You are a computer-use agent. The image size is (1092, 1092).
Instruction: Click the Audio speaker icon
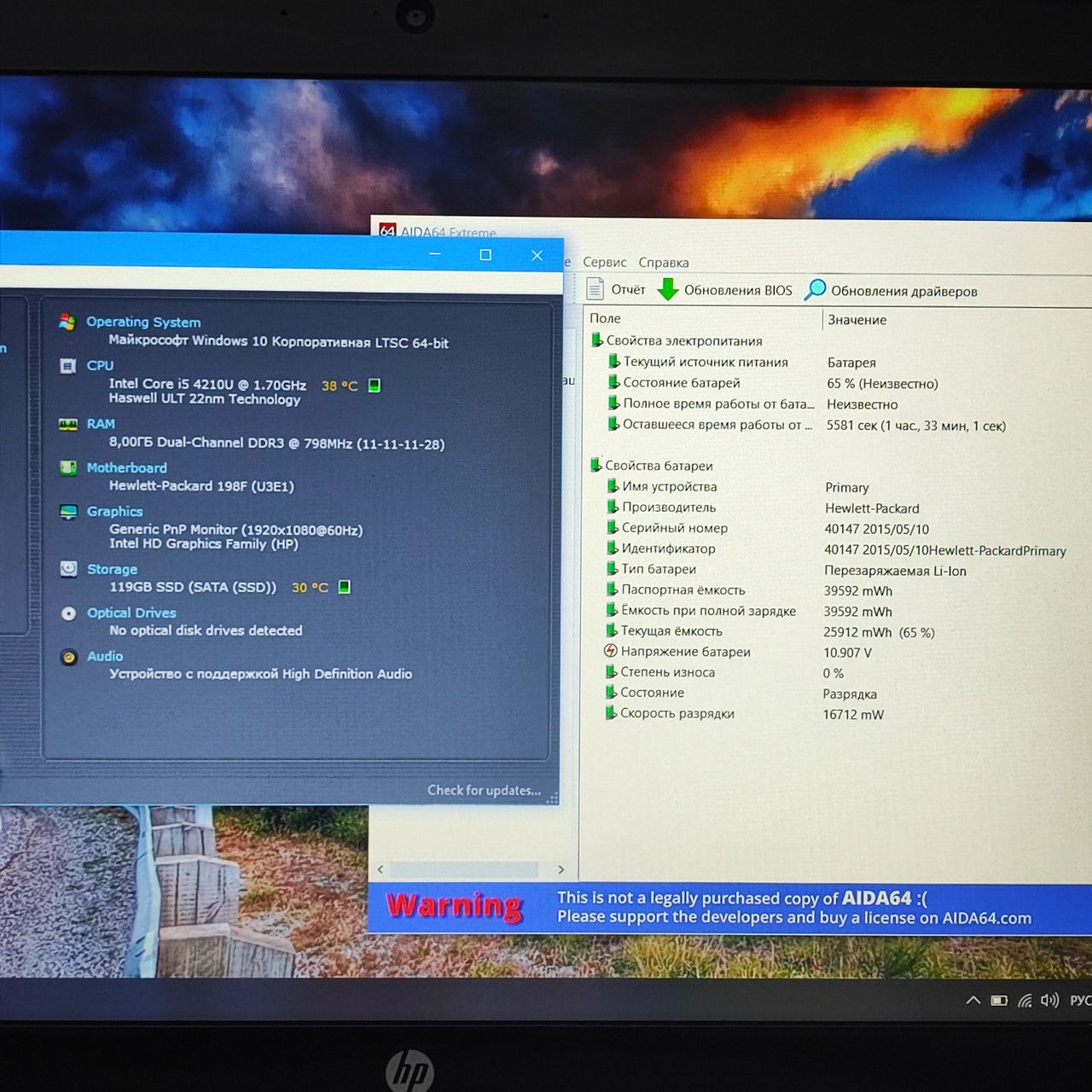pos(69,656)
